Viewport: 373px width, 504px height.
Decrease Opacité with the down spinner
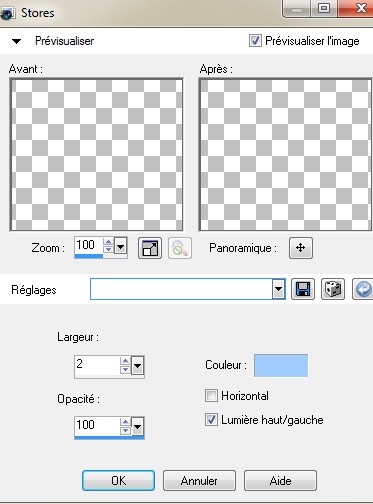click(125, 431)
